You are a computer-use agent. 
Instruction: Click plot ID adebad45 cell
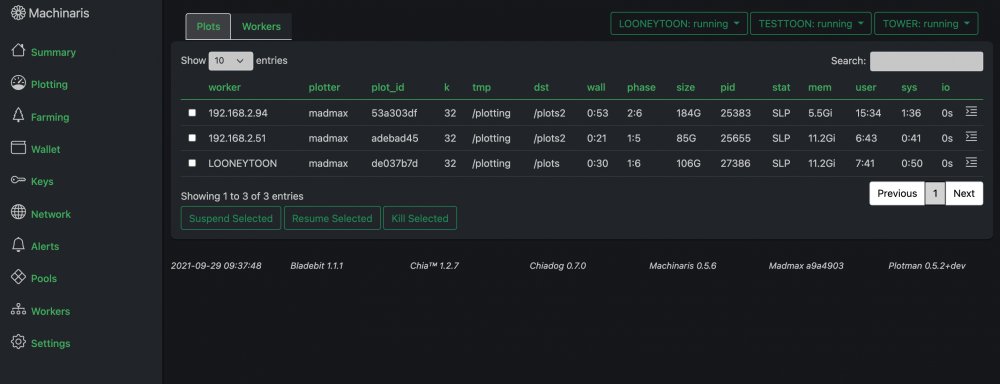[395, 138]
